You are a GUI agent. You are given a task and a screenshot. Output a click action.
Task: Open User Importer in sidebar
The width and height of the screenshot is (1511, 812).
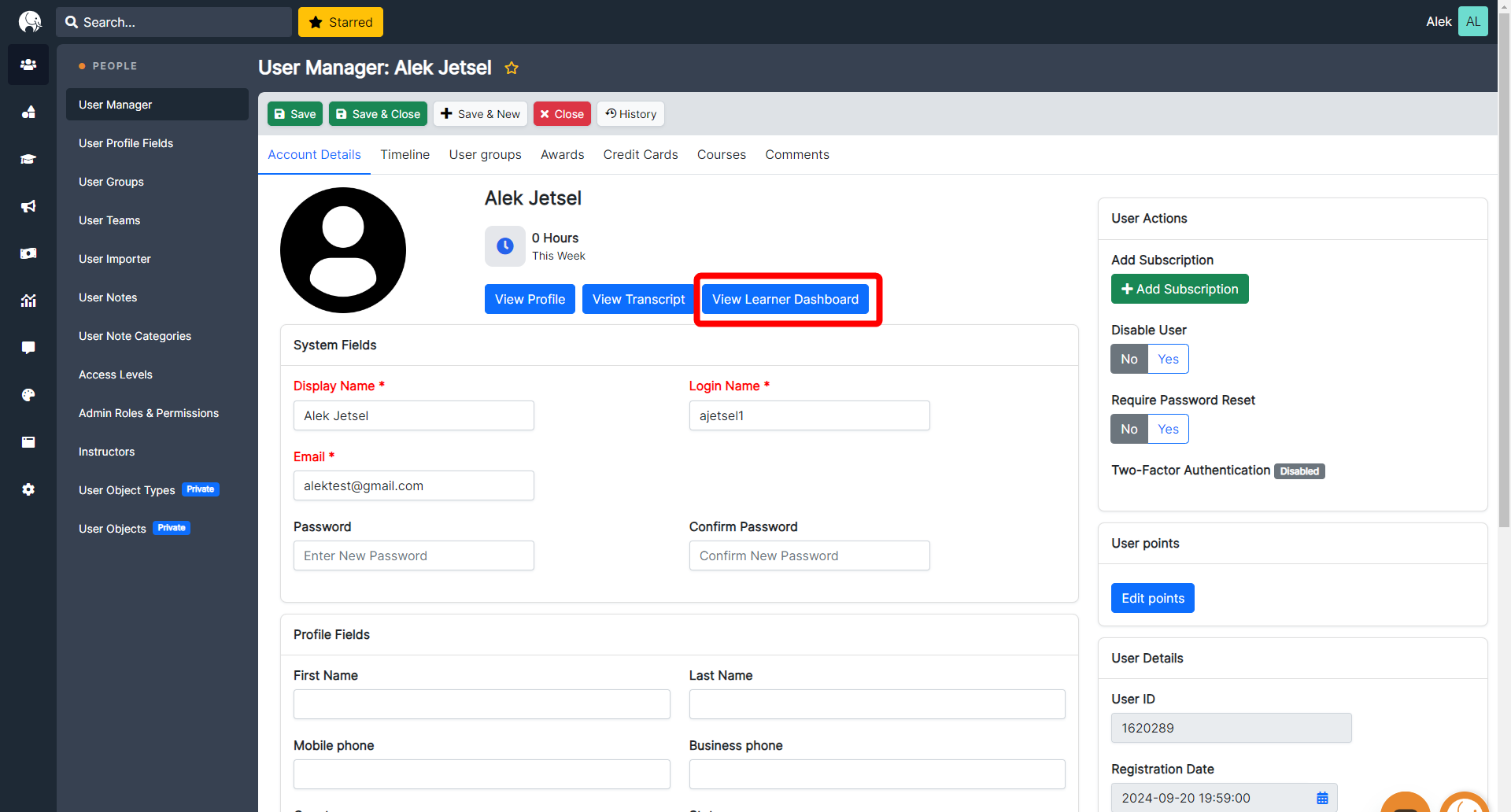157,259
